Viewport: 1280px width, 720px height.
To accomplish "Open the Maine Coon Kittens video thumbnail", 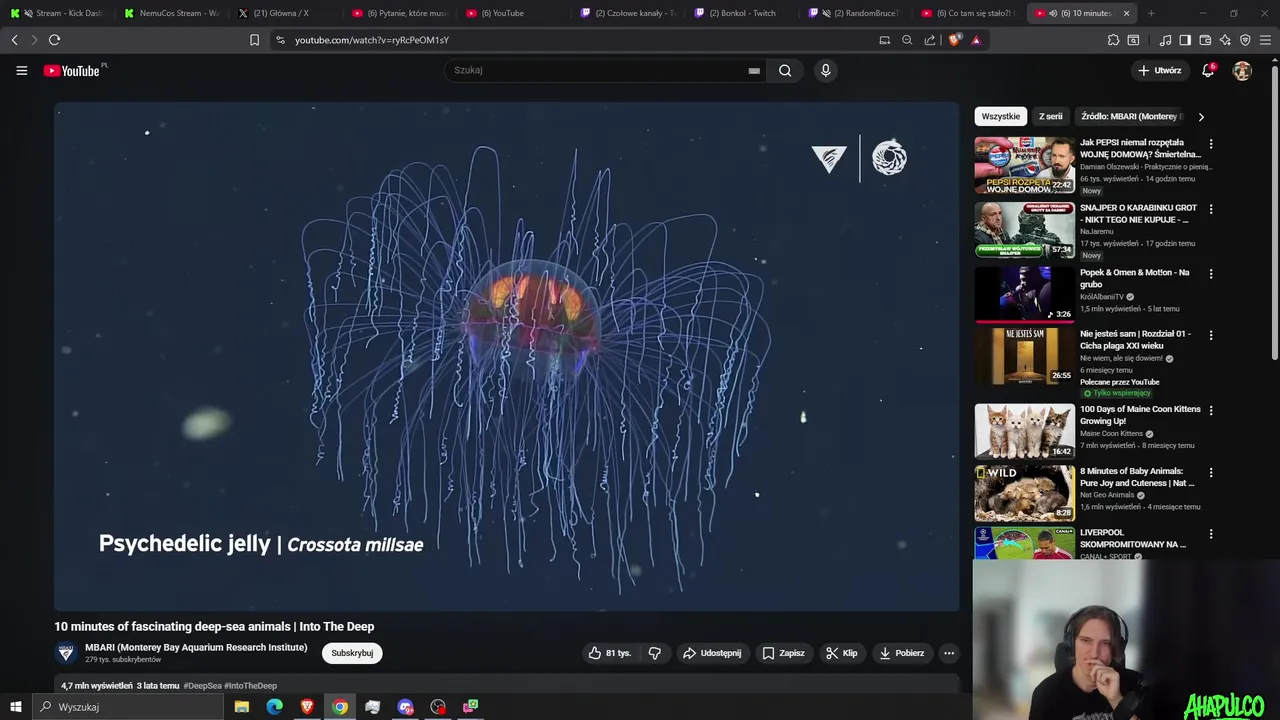I will coord(1025,431).
